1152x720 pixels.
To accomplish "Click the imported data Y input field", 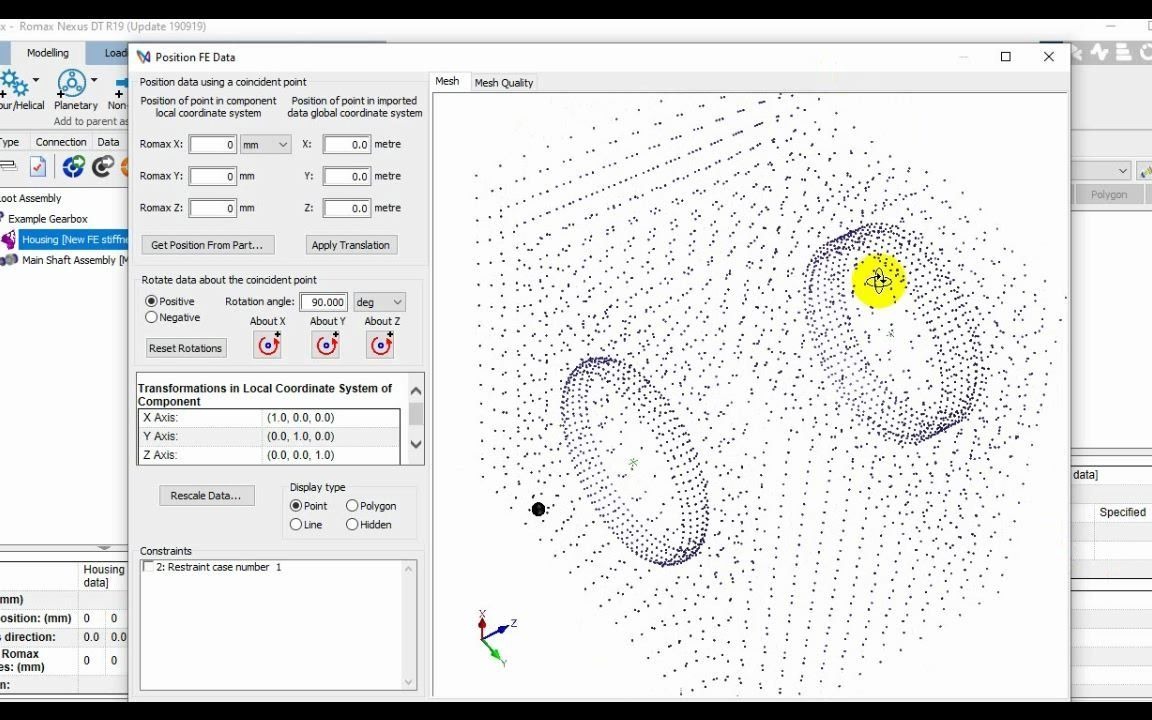I will [347, 176].
